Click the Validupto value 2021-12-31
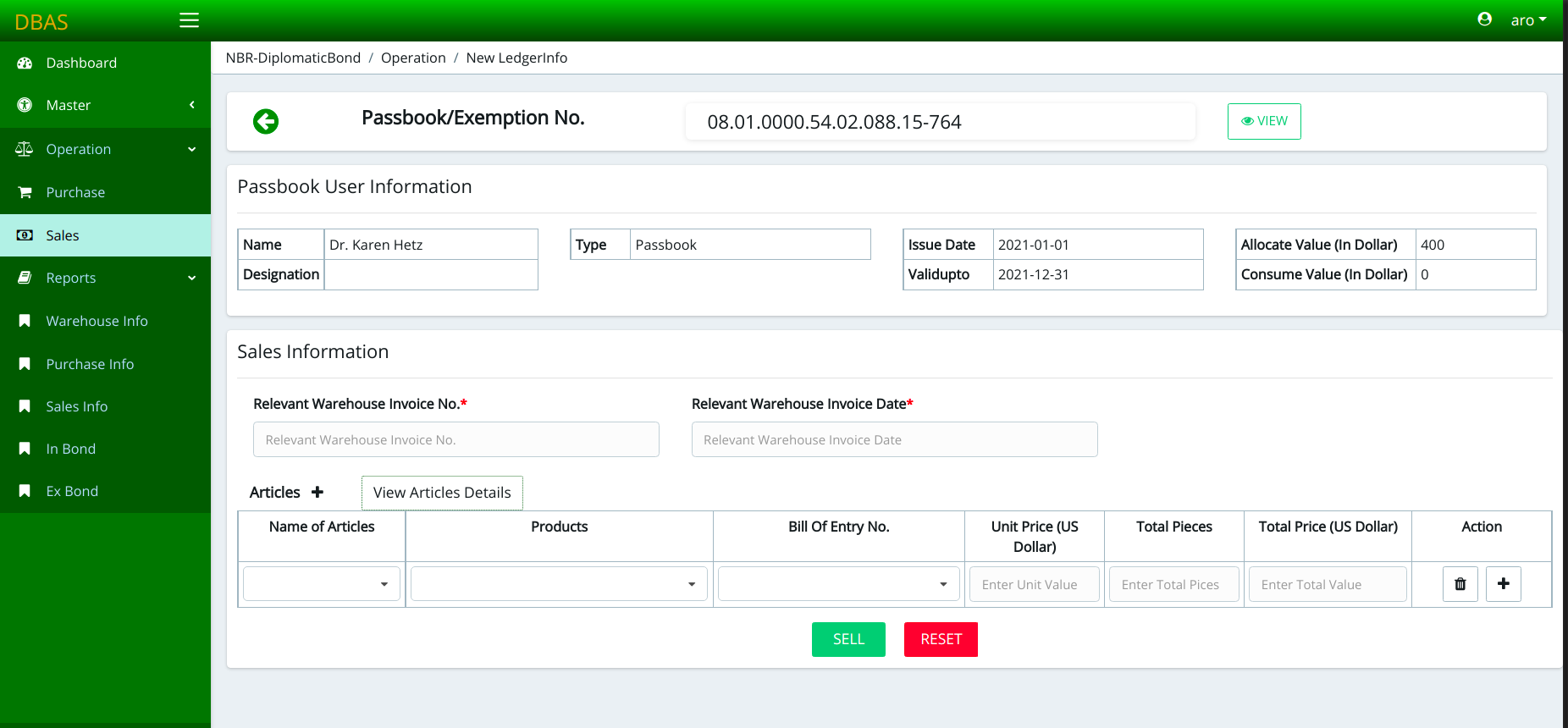This screenshot has width=1568, height=728. click(1034, 274)
